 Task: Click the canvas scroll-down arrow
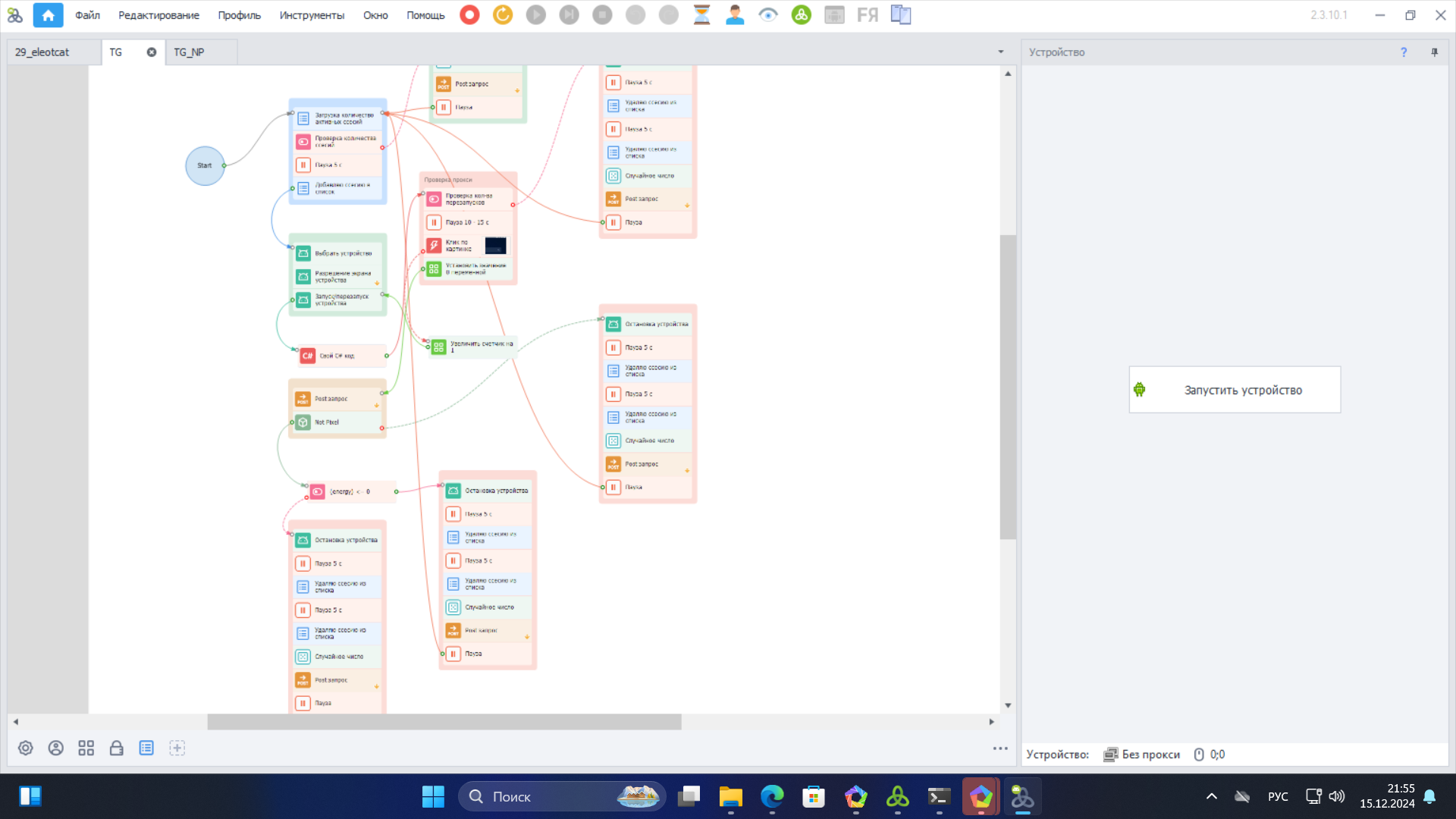point(1008,705)
